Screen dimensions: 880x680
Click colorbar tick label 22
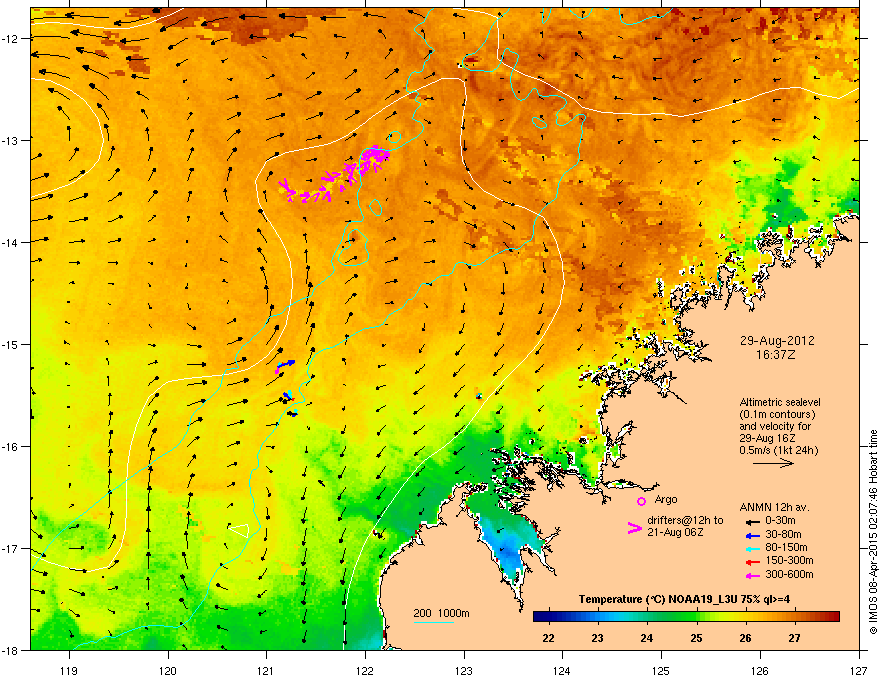coord(548,638)
